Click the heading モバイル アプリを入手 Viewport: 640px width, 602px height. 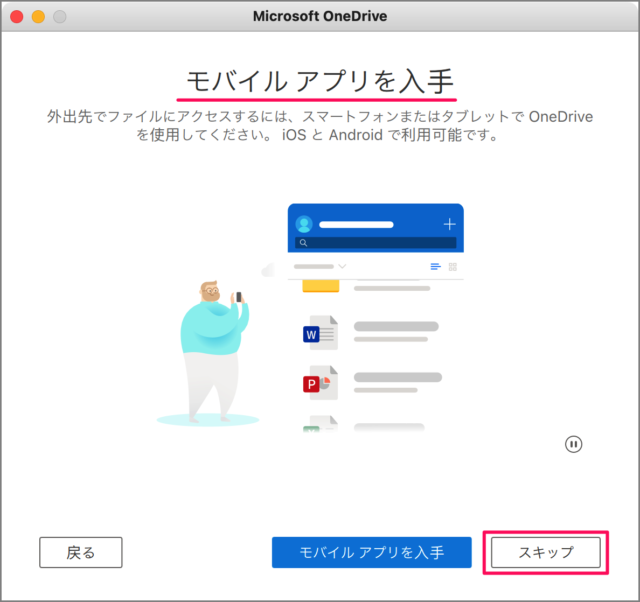coord(320,81)
